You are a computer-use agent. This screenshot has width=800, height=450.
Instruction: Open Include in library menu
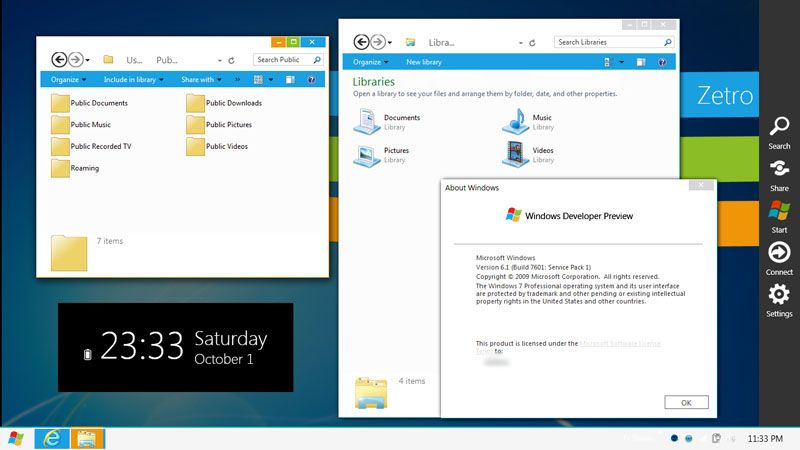(x=133, y=80)
